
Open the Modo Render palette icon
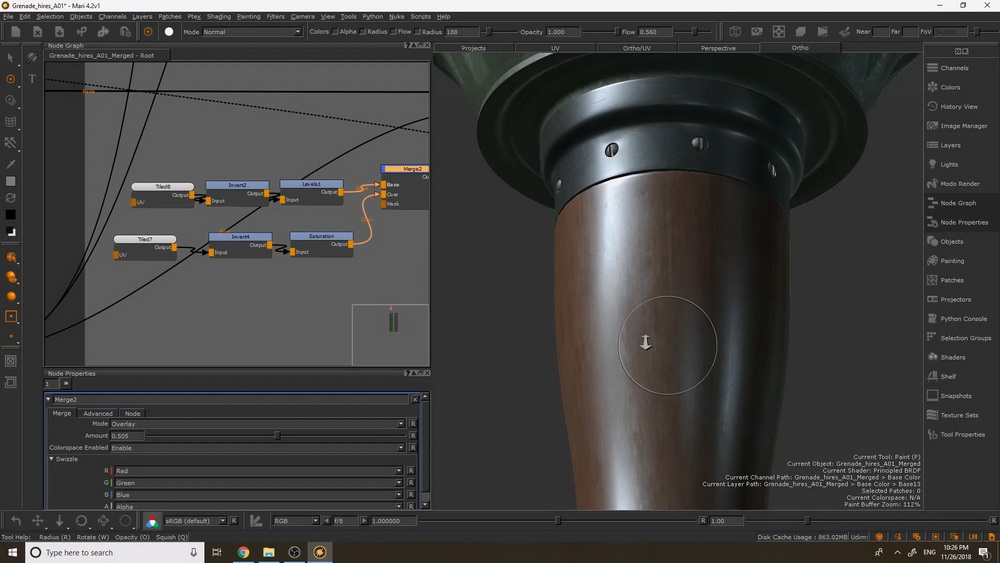pyautogui.click(x=932, y=183)
